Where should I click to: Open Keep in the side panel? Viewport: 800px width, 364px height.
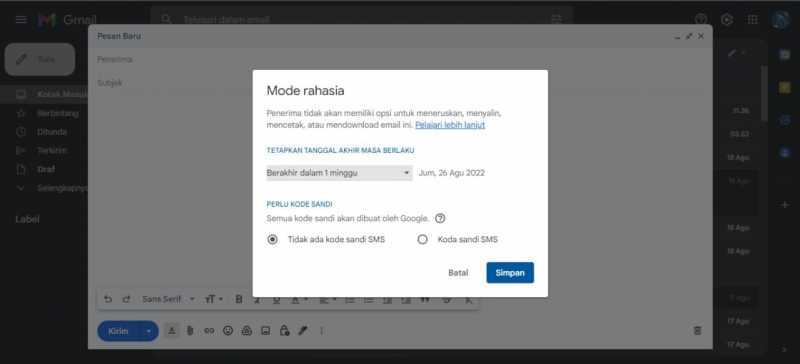(x=785, y=88)
